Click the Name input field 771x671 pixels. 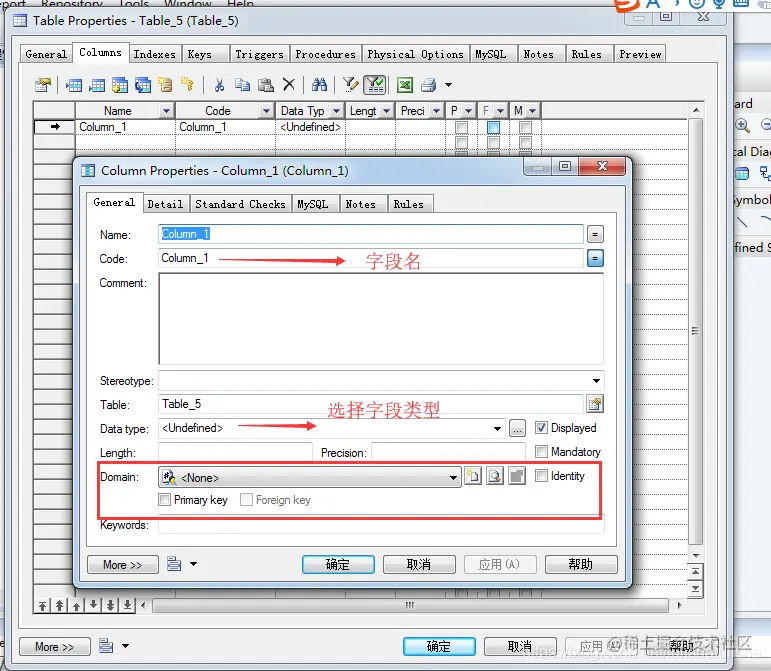[x=371, y=234]
